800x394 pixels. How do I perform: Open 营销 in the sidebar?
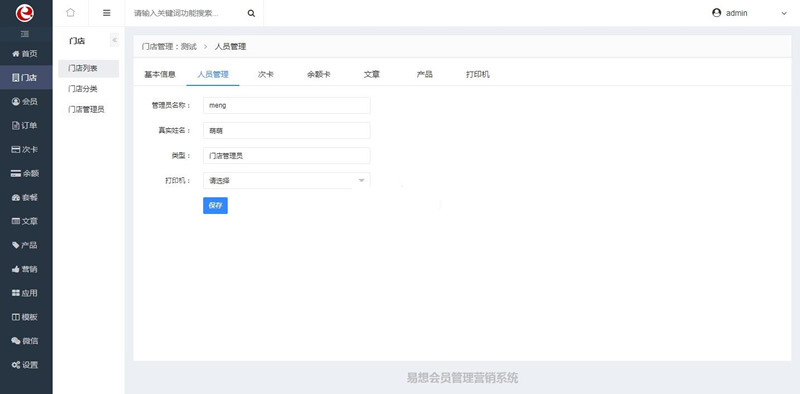click(x=26, y=269)
